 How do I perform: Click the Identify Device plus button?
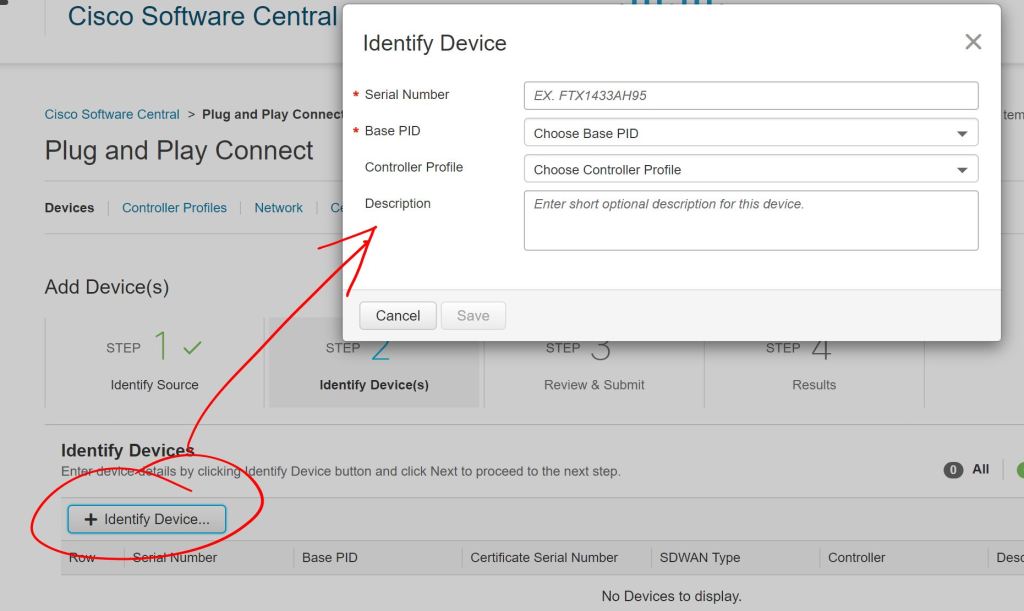point(147,519)
